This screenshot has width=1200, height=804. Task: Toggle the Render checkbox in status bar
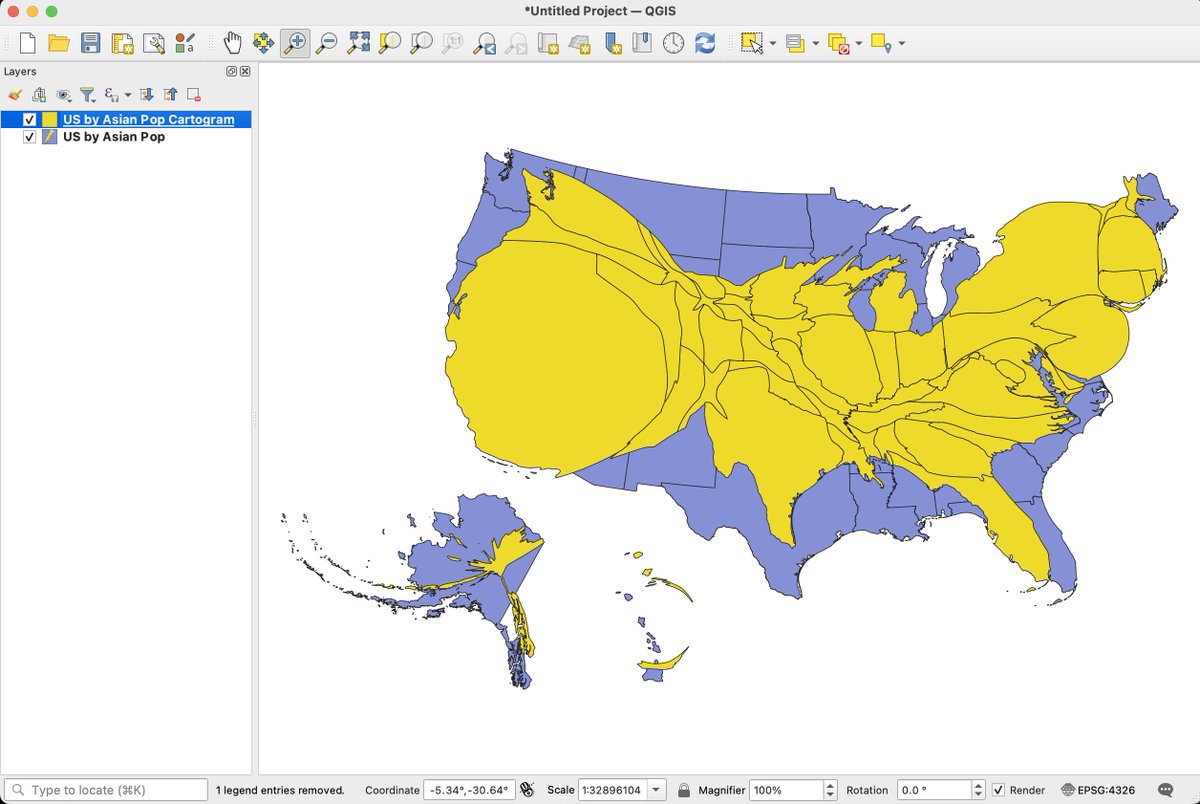point(997,790)
